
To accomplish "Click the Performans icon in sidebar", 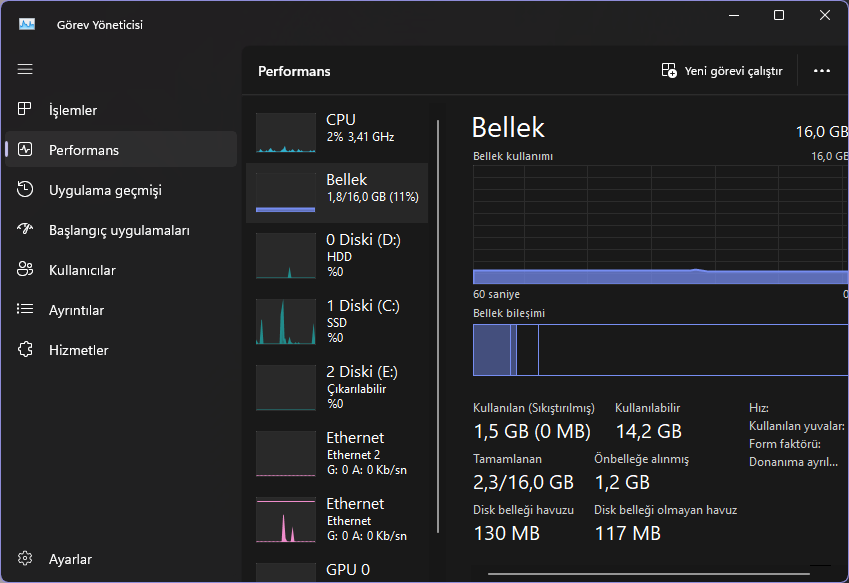I will click(x=25, y=150).
